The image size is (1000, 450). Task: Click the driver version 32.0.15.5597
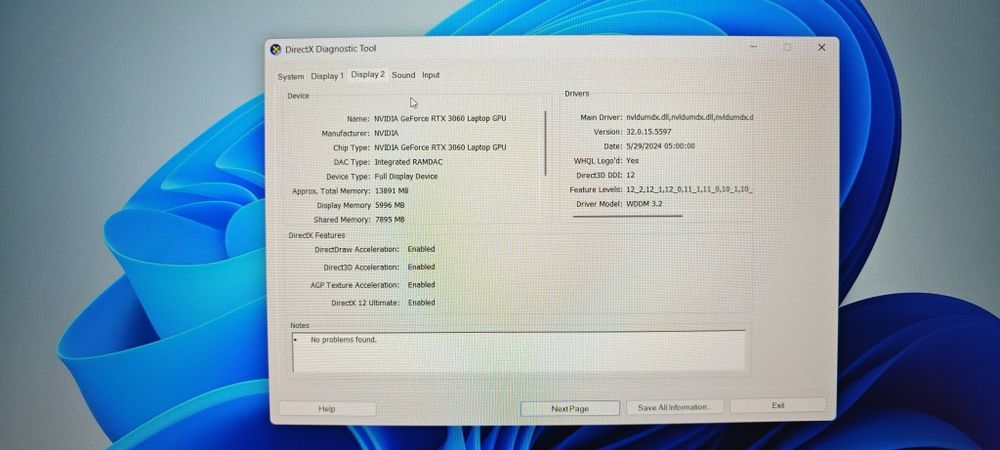coord(649,132)
